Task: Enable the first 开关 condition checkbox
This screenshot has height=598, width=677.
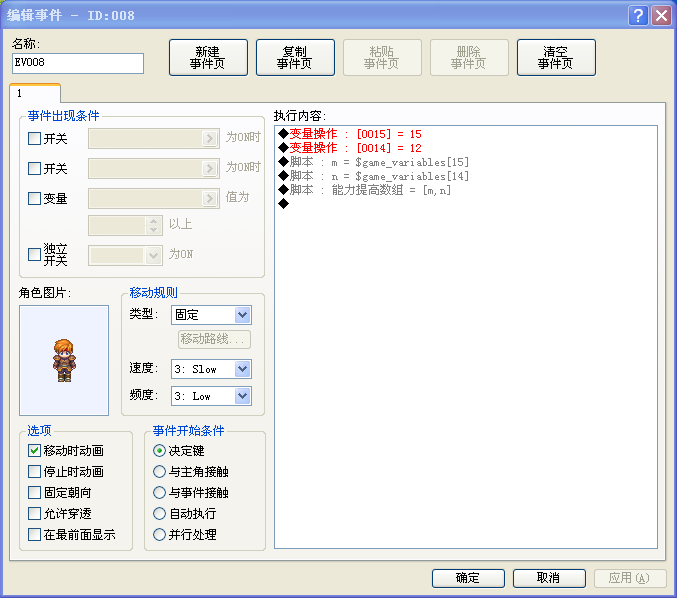Action: point(34,139)
